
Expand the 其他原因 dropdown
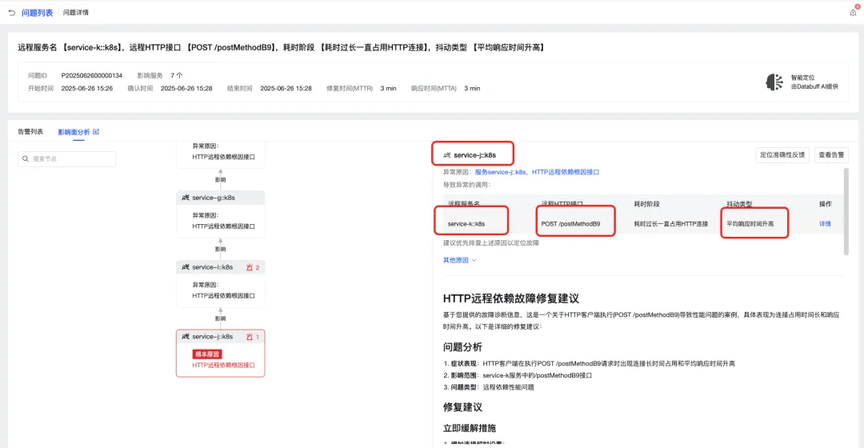[x=460, y=260]
